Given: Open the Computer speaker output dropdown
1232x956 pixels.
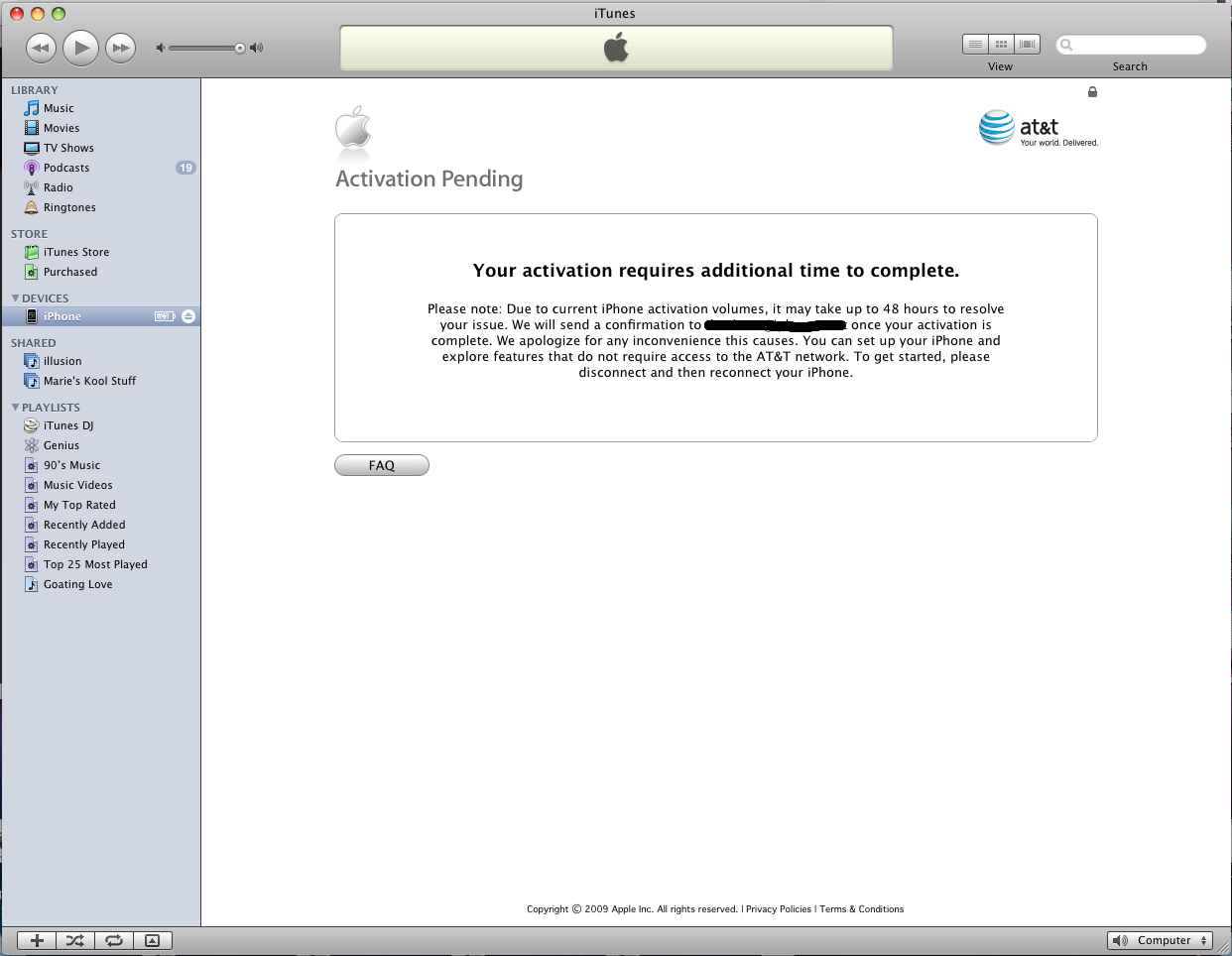Looking at the screenshot, I should [1160, 940].
